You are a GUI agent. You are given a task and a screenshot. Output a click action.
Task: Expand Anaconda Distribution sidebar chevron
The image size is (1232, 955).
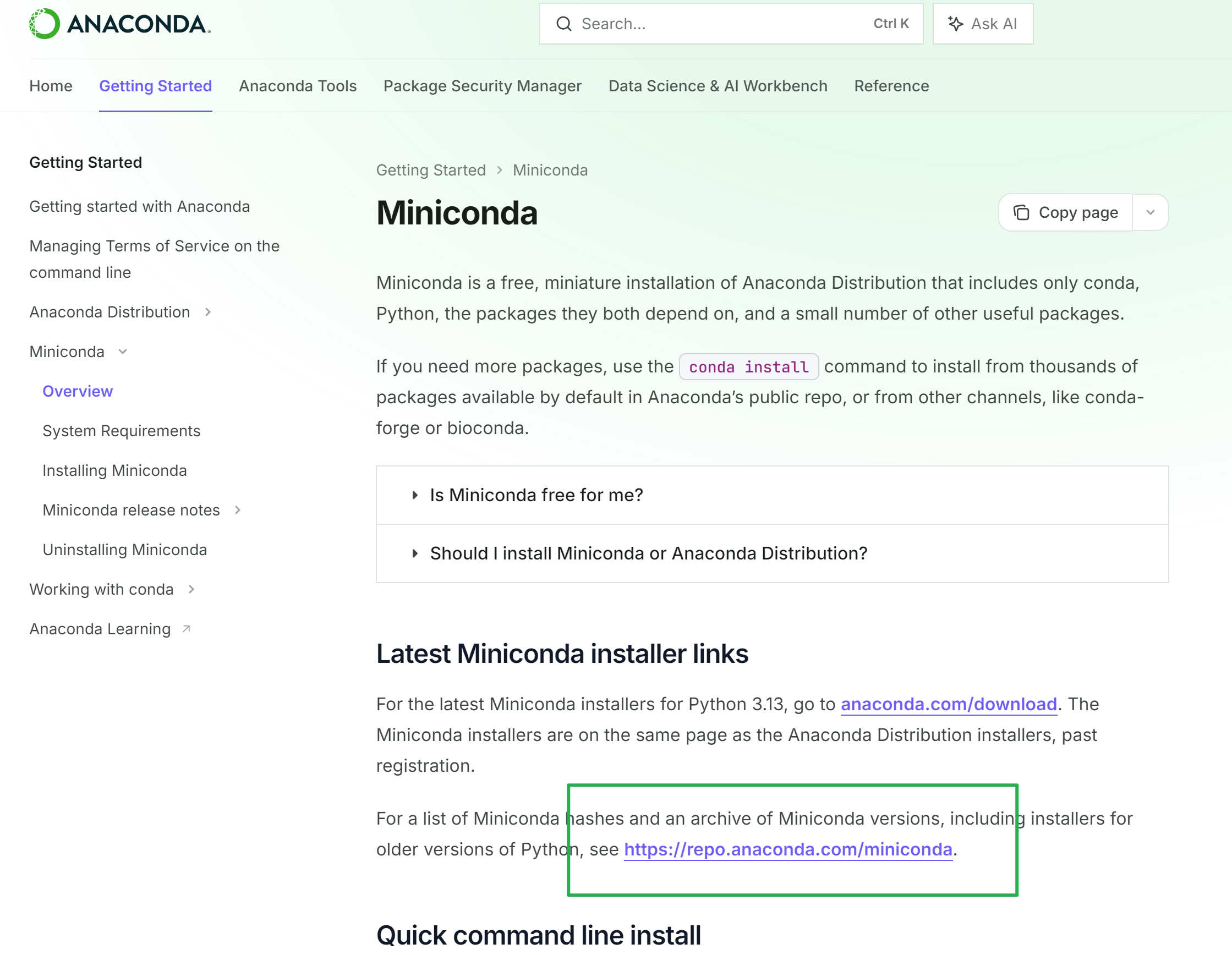pyautogui.click(x=207, y=312)
